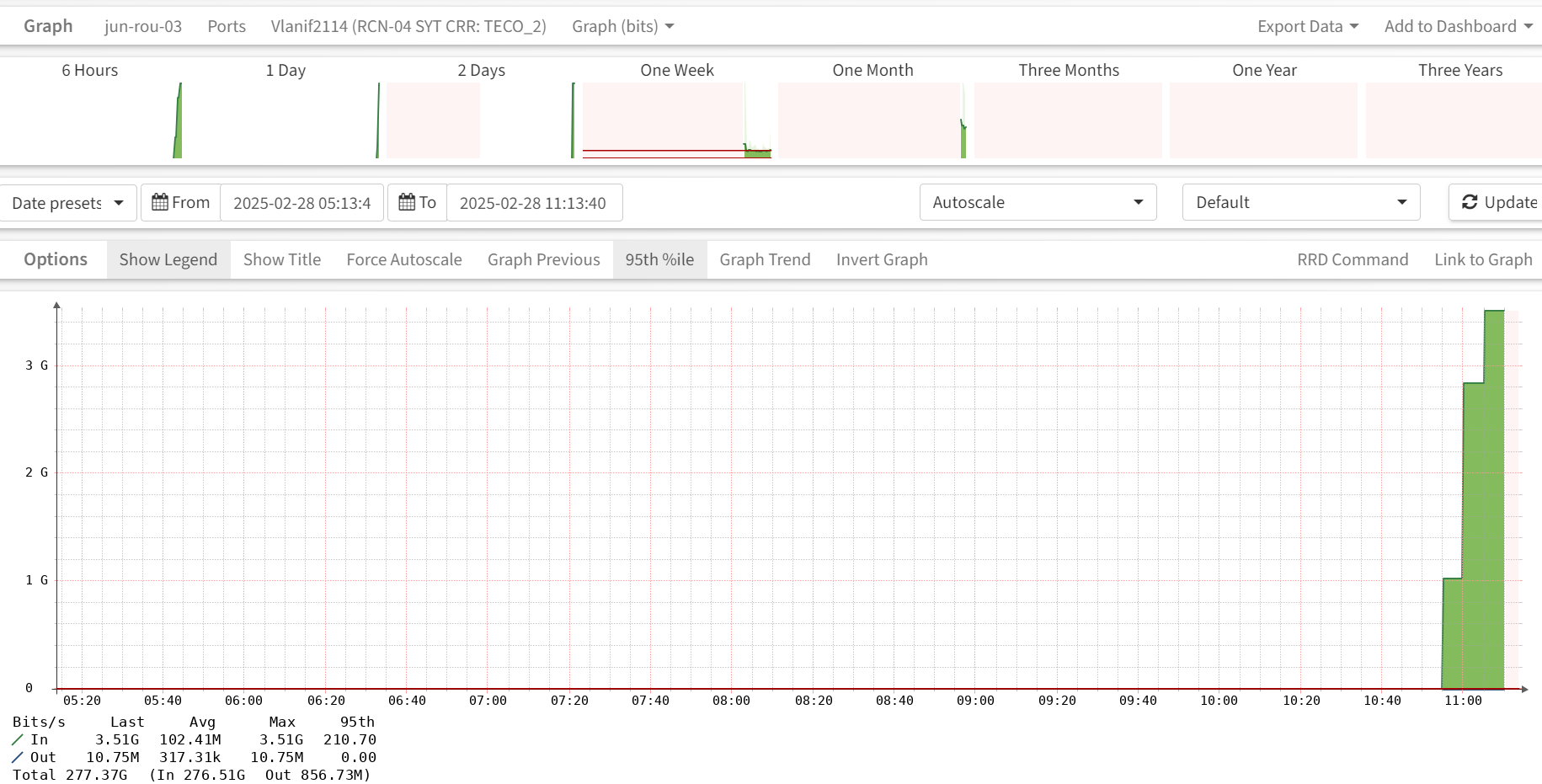This screenshot has height=784, width=1542.
Task: Expand the Export Data menu
Action: [x=1307, y=26]
